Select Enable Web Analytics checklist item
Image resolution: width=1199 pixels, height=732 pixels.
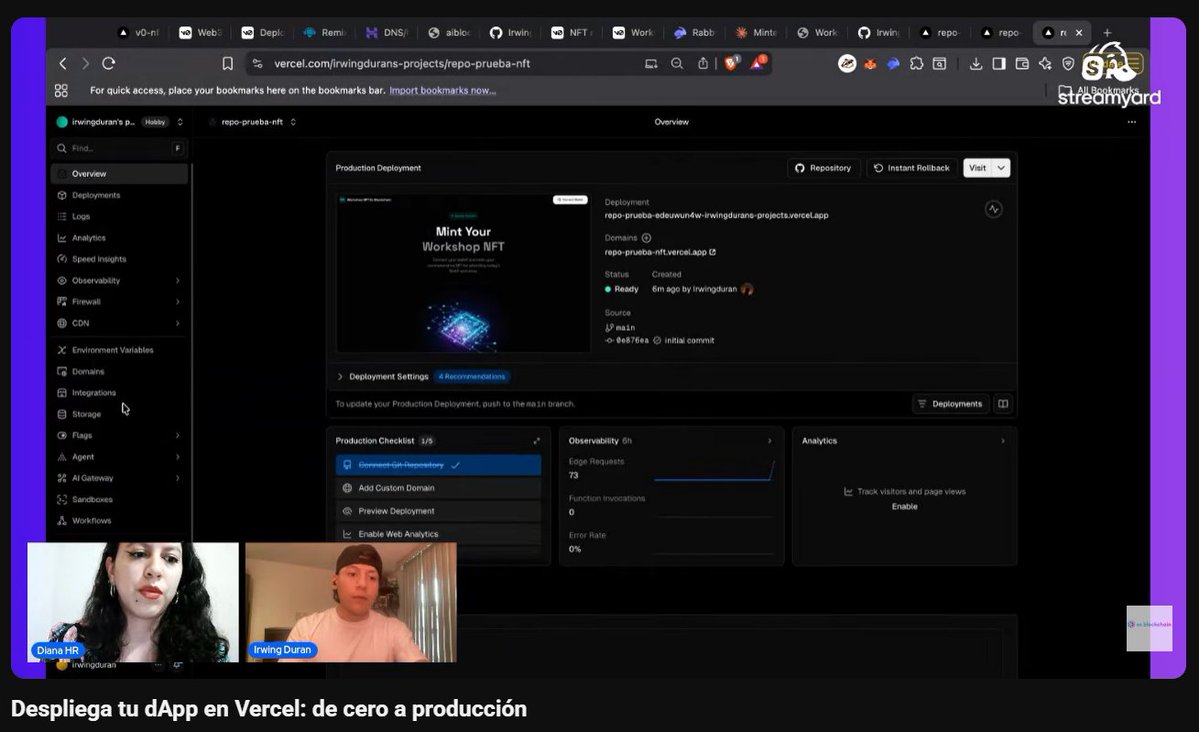[438, 534]
